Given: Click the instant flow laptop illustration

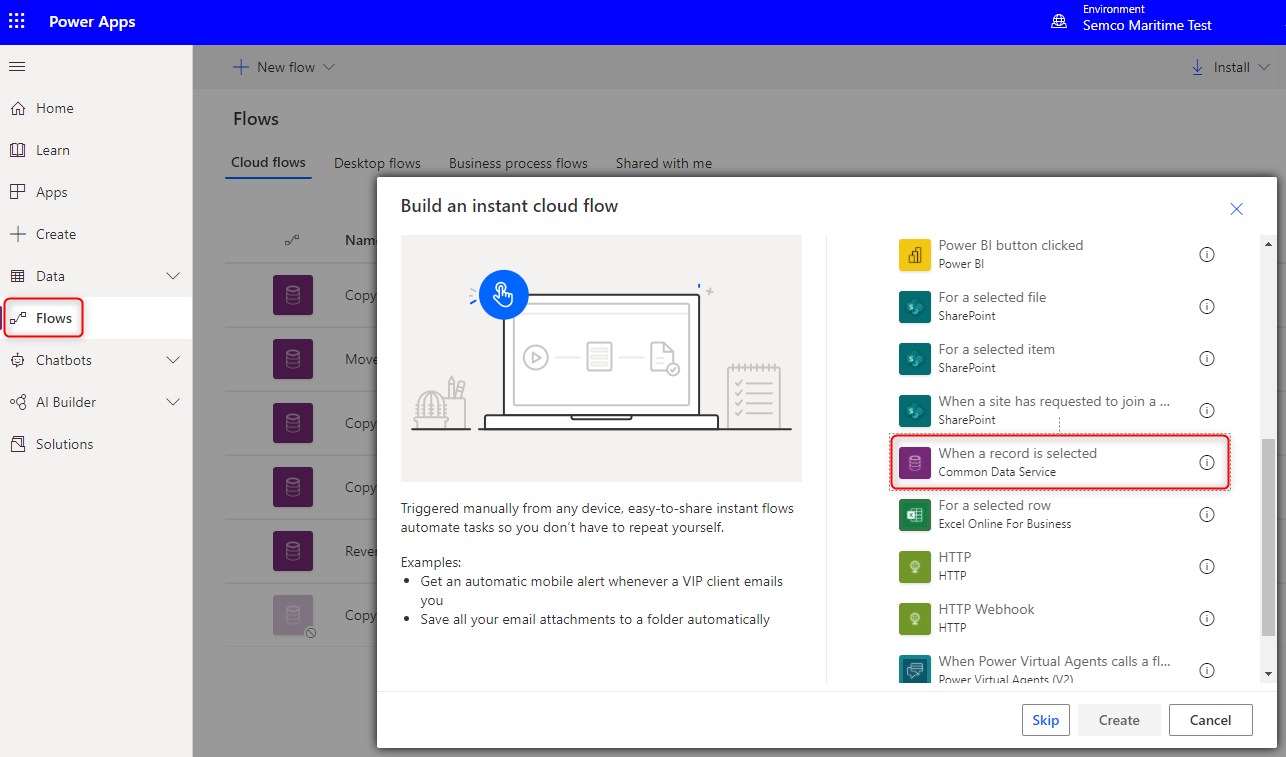Looking at the screenshot, I should (x=601, y=359).
